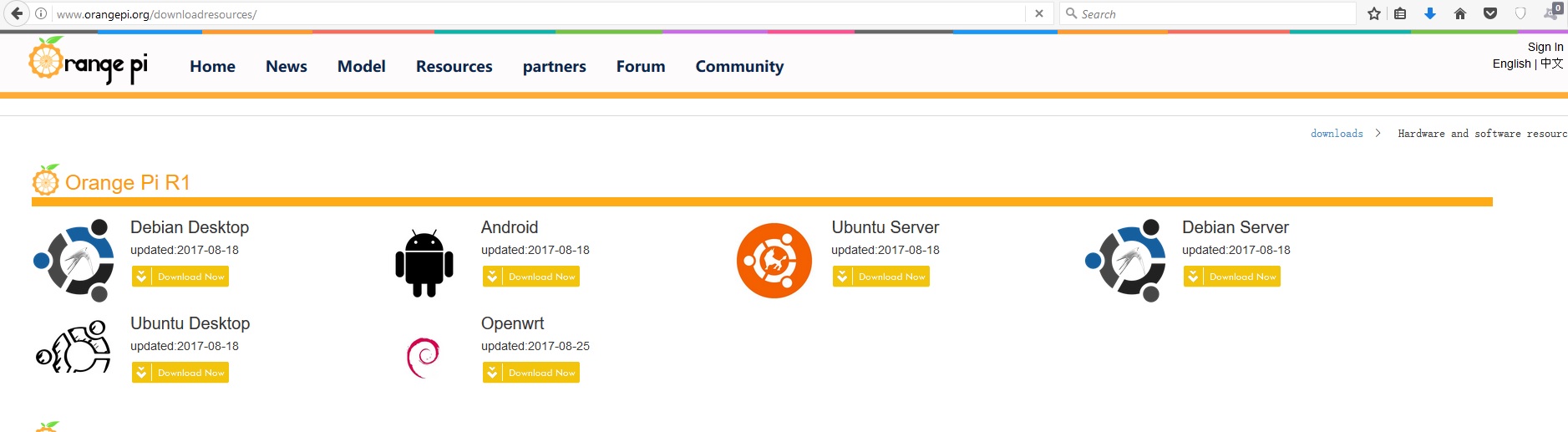Switch language to 中文
Screen dimensions: 1568x432
tap(1552, 64)
